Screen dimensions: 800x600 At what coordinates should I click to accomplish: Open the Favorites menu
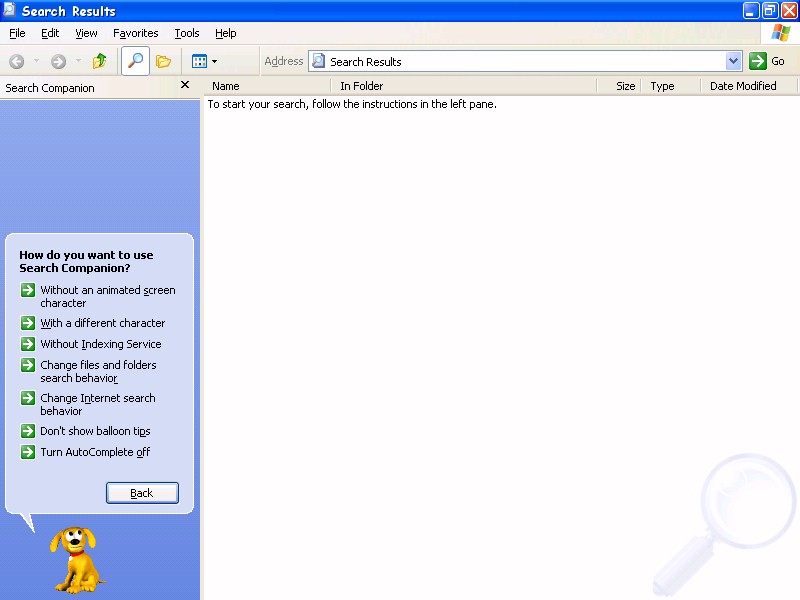pos(136,33)
